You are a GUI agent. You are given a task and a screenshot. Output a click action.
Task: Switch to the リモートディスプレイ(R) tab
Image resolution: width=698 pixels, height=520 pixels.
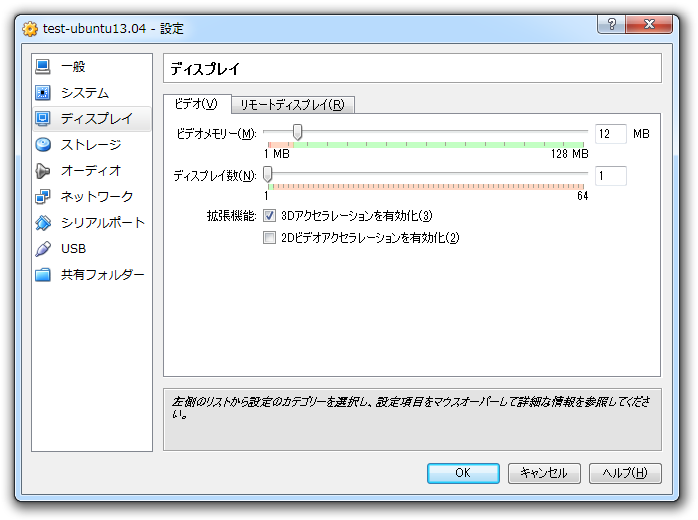point(292,105)
